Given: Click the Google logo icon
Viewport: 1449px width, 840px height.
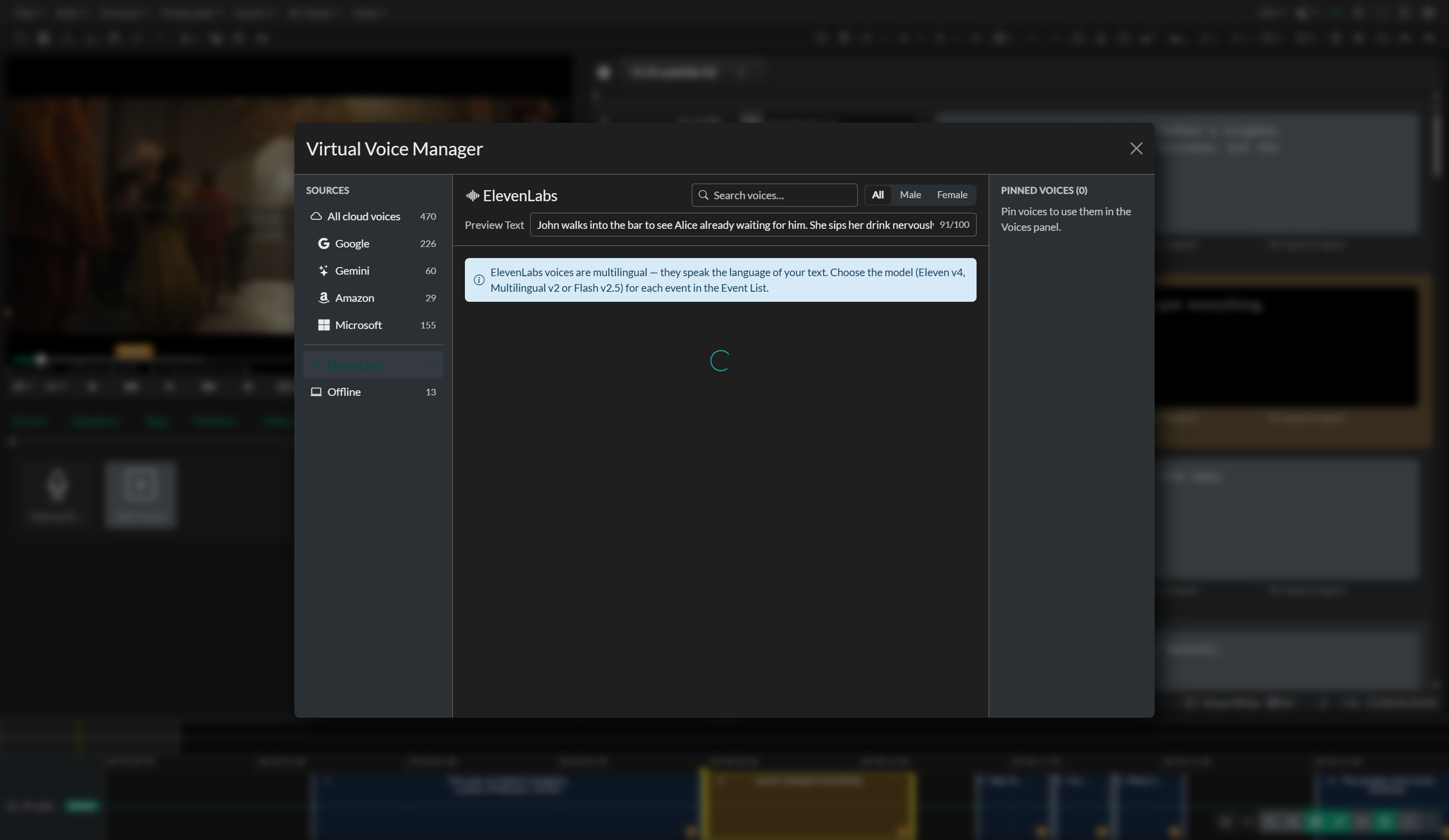Looking at the screenshot, I should pos(324,244).
